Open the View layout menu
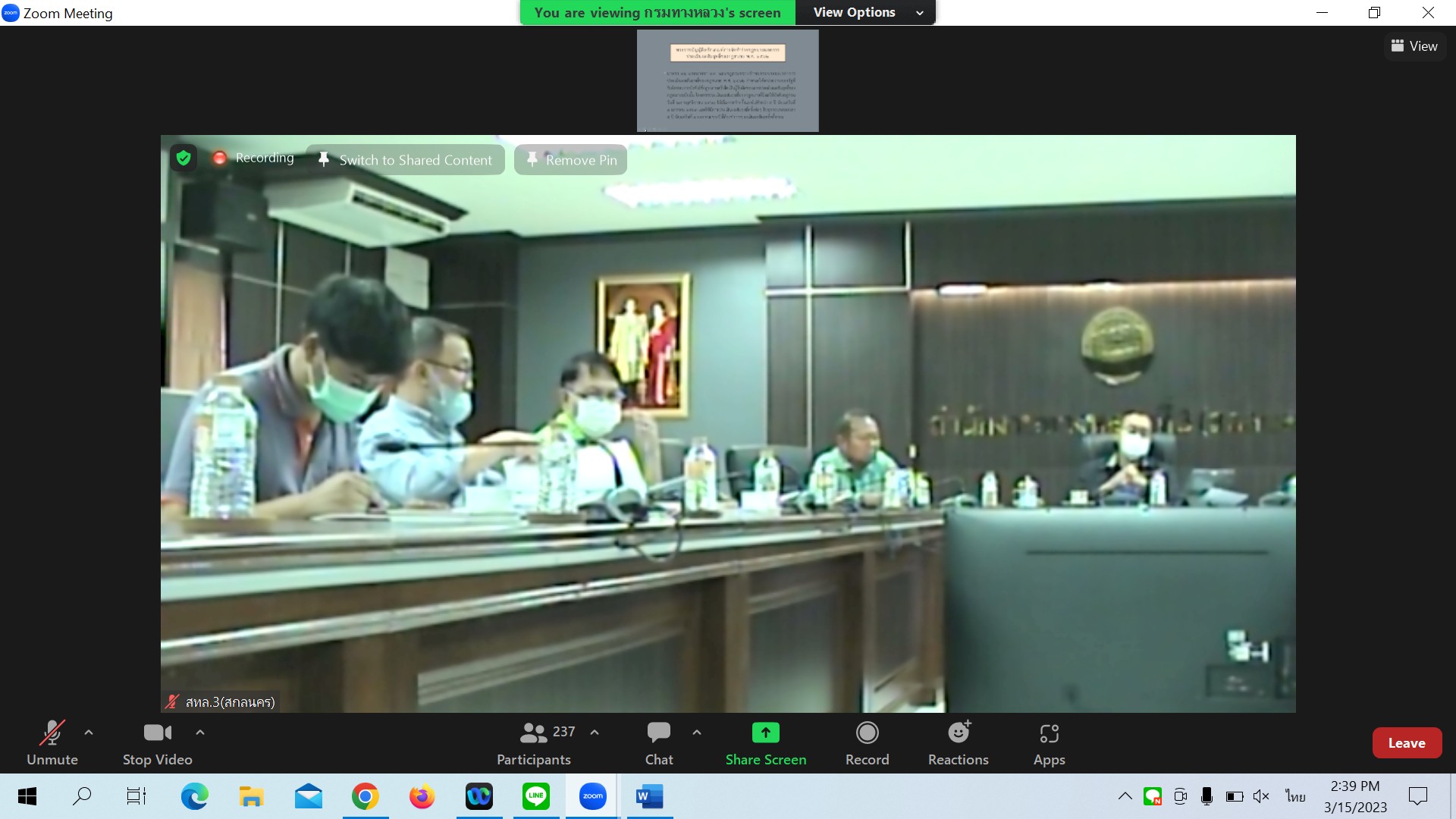The width and height of the screenshot is (1456, 819). tap(1414, 46)
